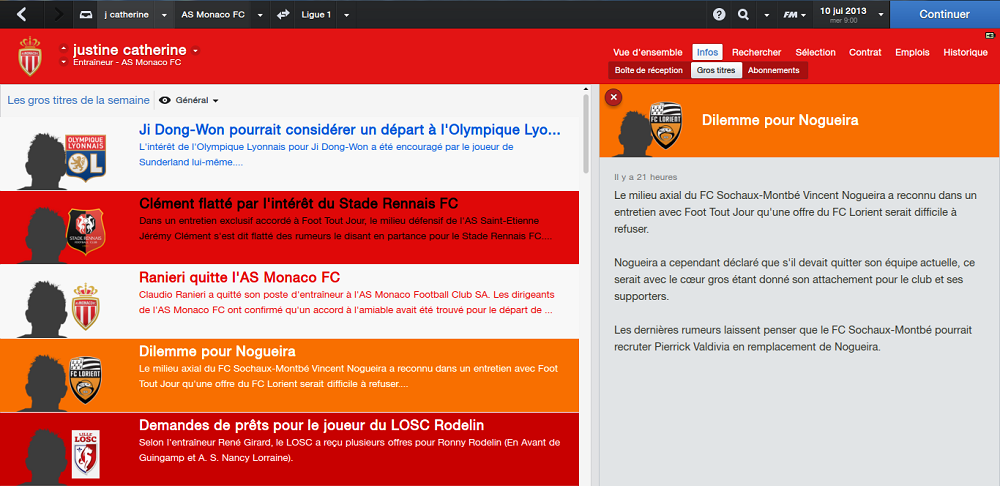The width and height of the screenshot is (1000, 486).
Task: Expand the Ligue 1 dropdown arrow
Action: 346,15
